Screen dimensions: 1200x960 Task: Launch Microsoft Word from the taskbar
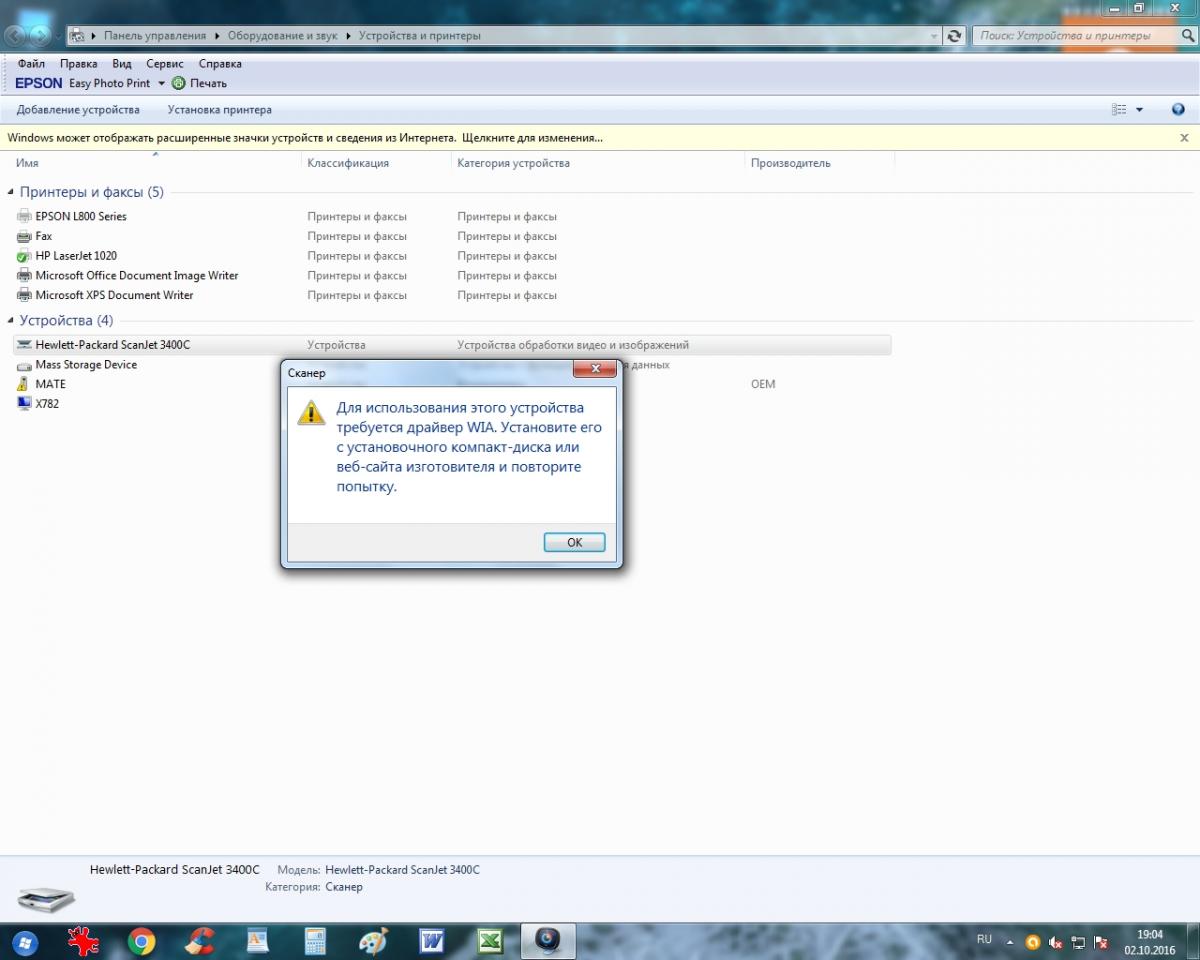tap(432, 941)
